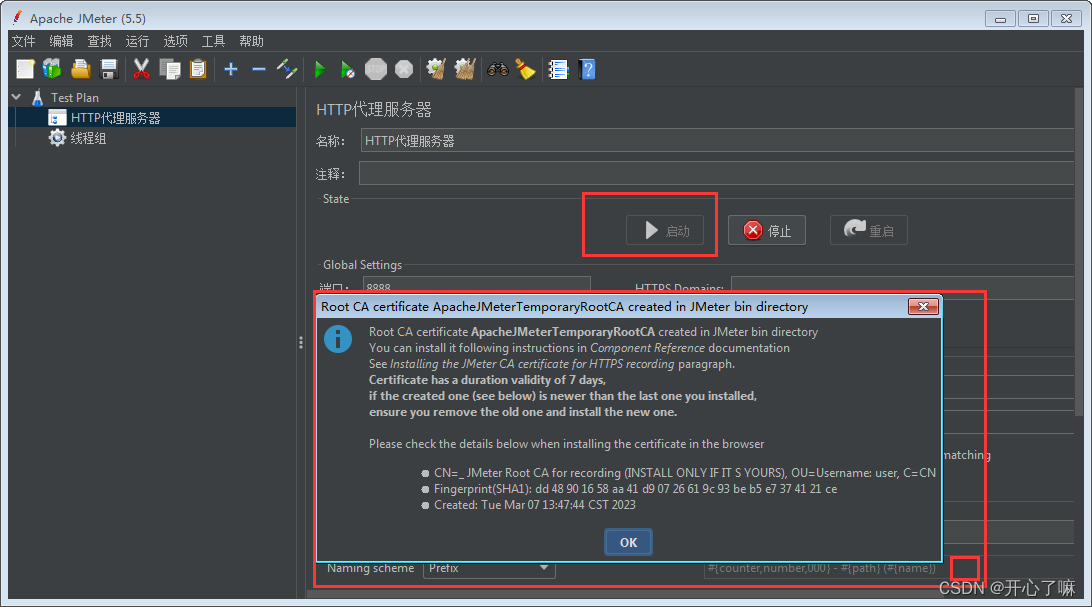Screen dimensions: 1092x607
Task: Open the 帮助 menu
Action: click(x=251, y=41)
